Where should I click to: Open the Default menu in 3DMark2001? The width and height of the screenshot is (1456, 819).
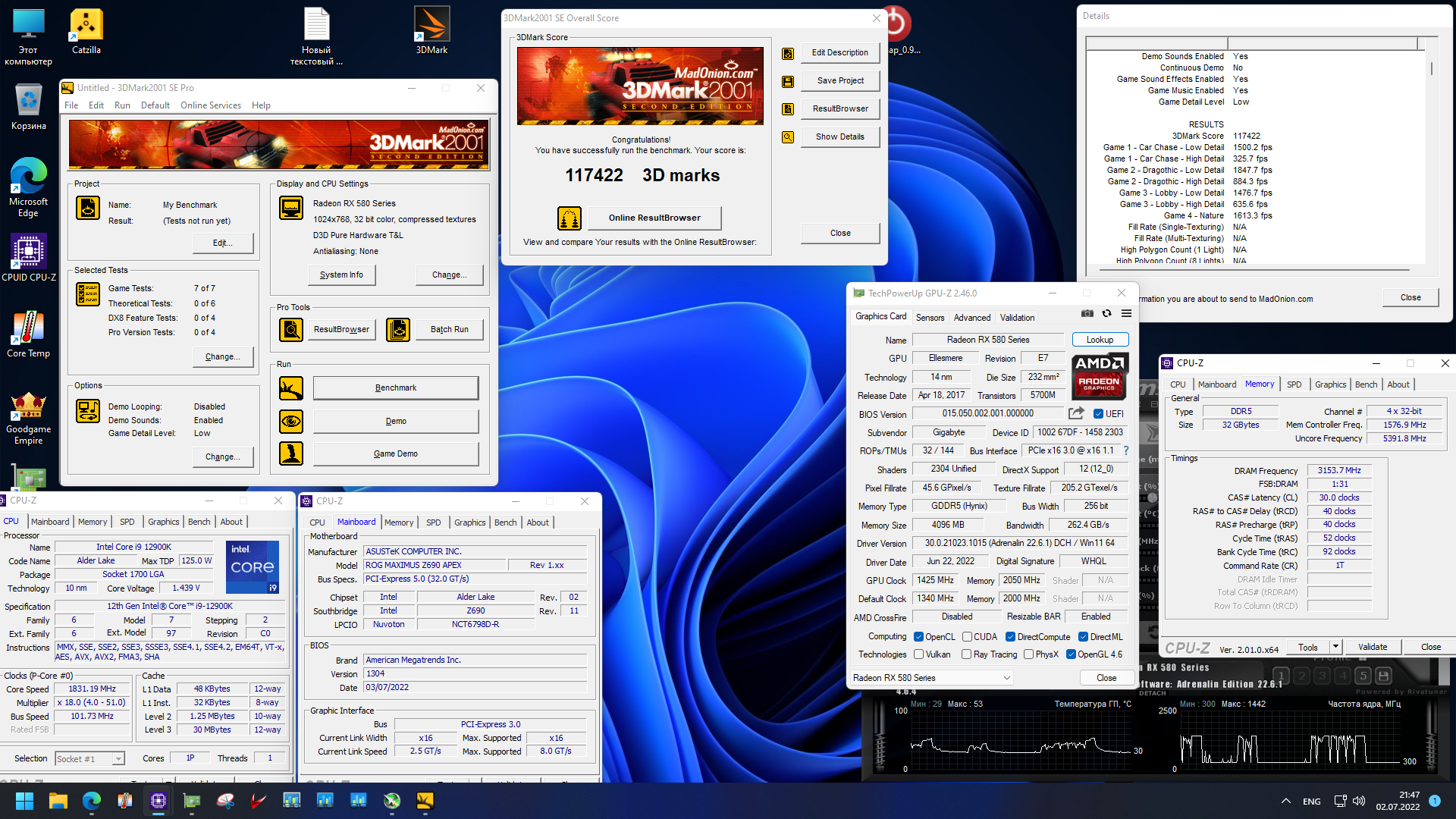[x=155, y=105]
